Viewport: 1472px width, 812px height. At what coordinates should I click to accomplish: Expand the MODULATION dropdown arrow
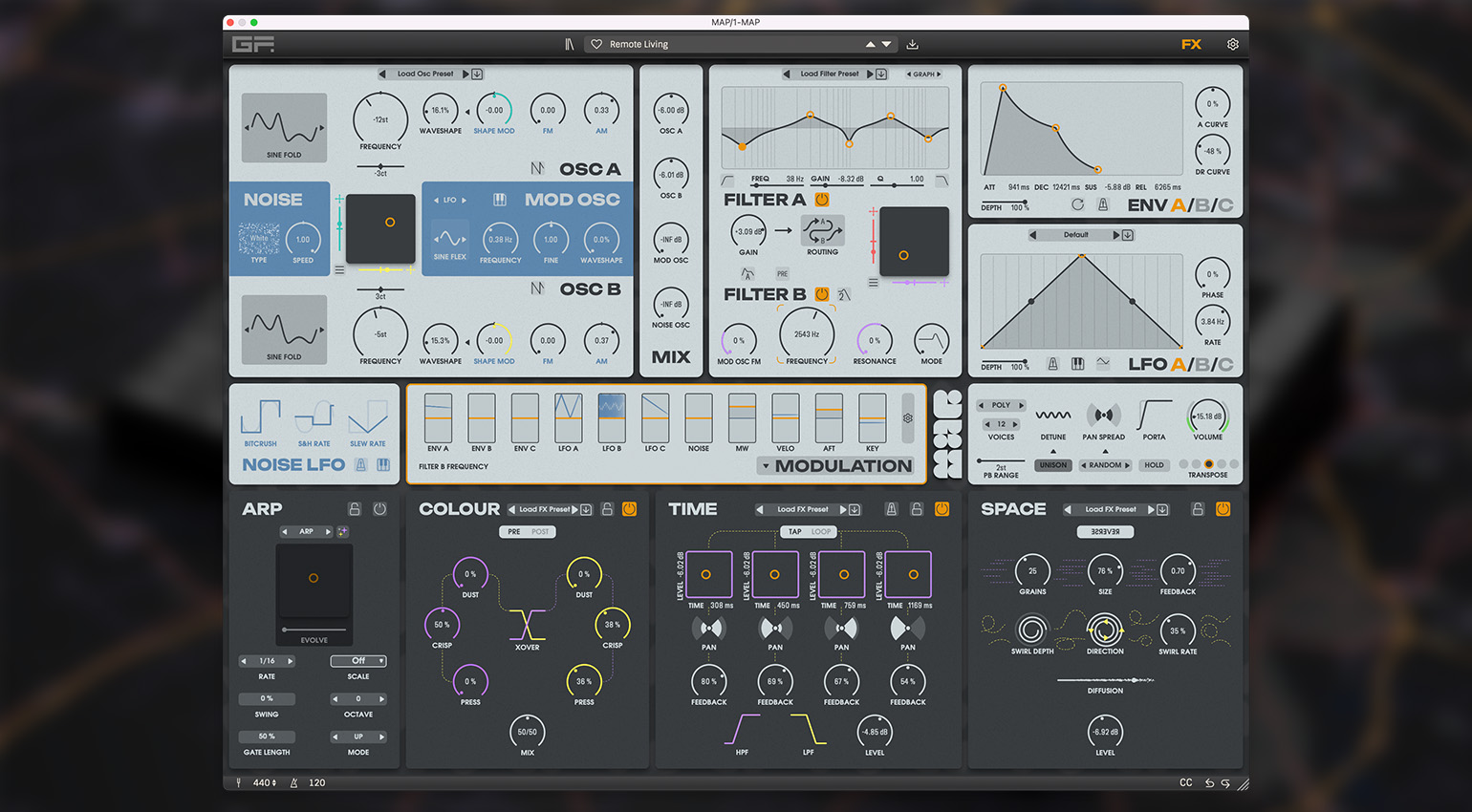tap(765, 466)
